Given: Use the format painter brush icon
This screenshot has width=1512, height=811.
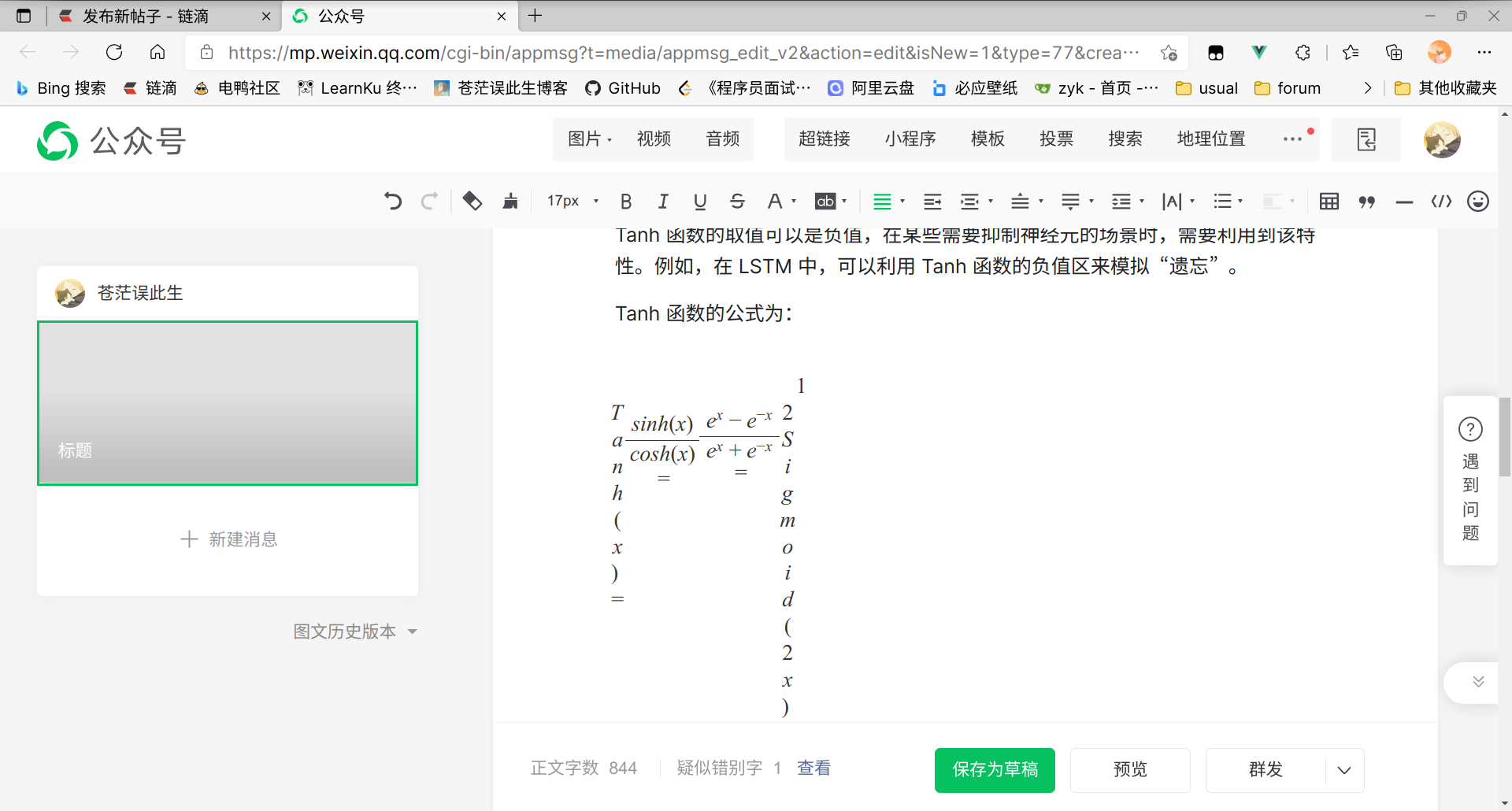Looking at the screenshot, I should click(510, 201).
